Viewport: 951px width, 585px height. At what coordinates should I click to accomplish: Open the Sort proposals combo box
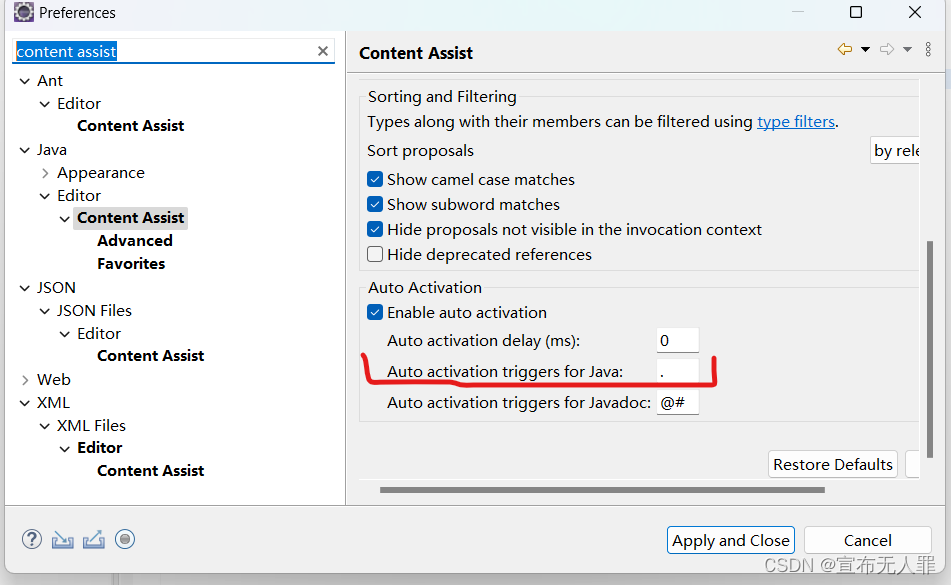pyautogui.click(x=895, y=150)
